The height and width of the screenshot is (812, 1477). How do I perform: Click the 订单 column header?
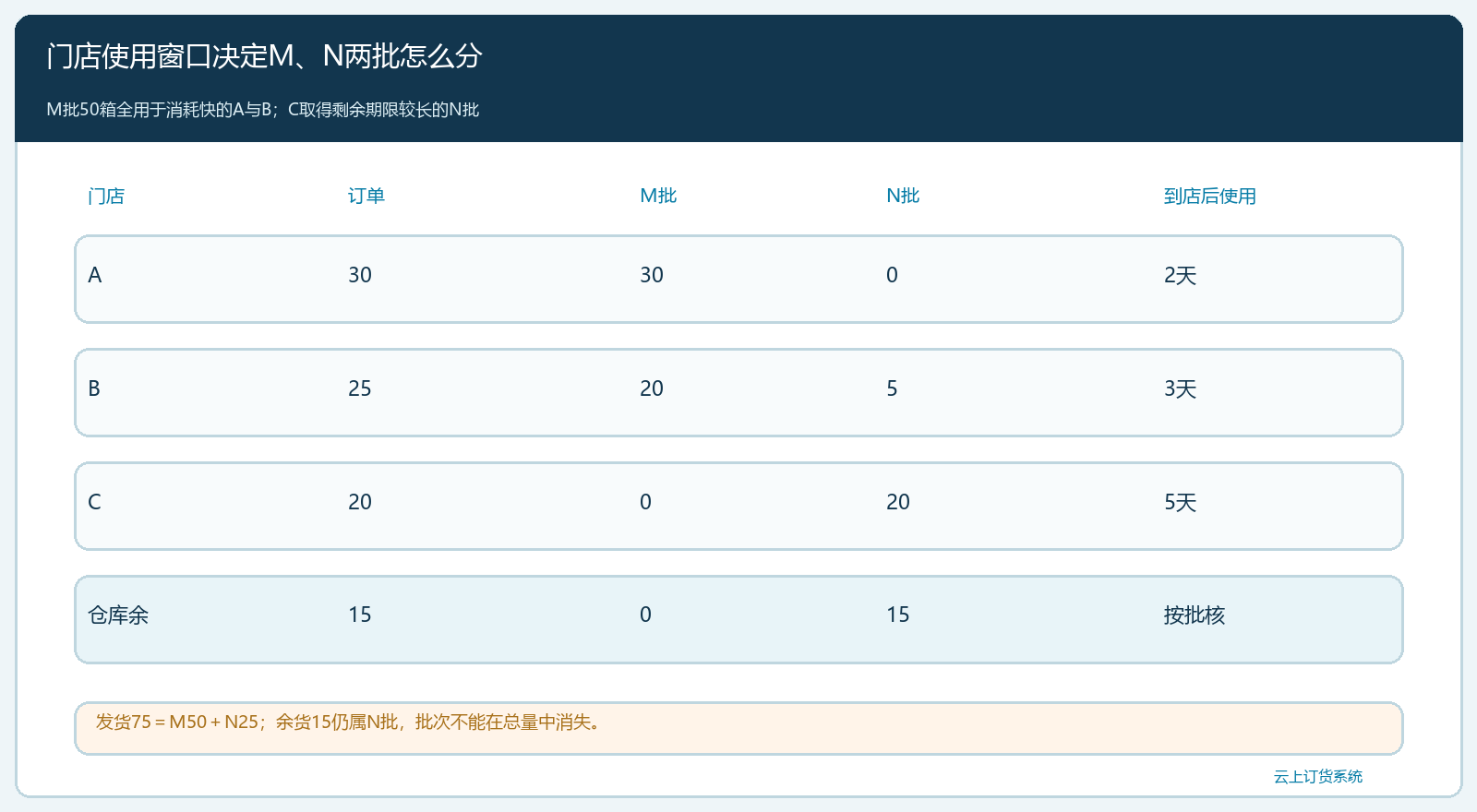coord(366,196)
